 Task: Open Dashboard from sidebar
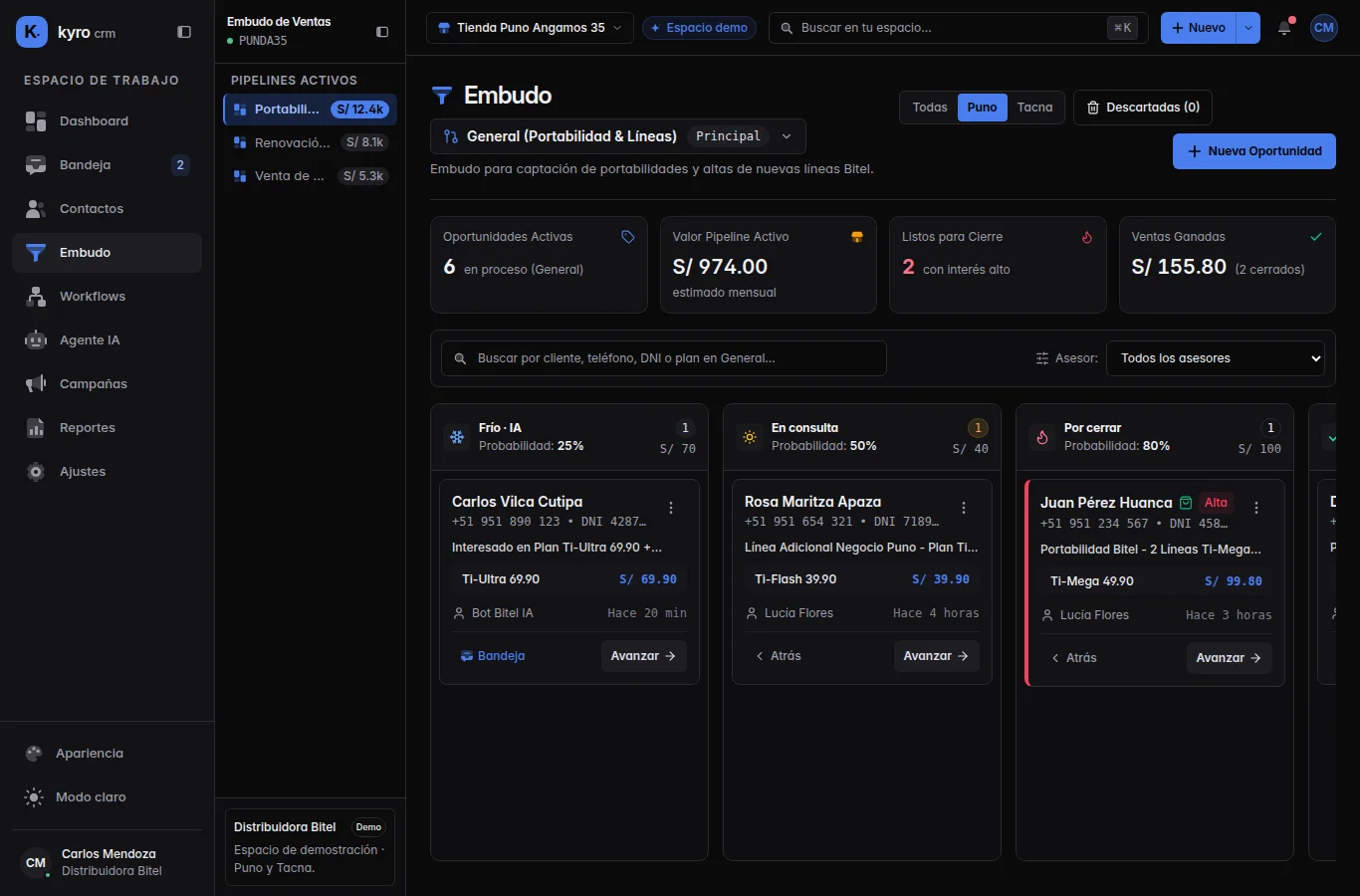point(107,121)
